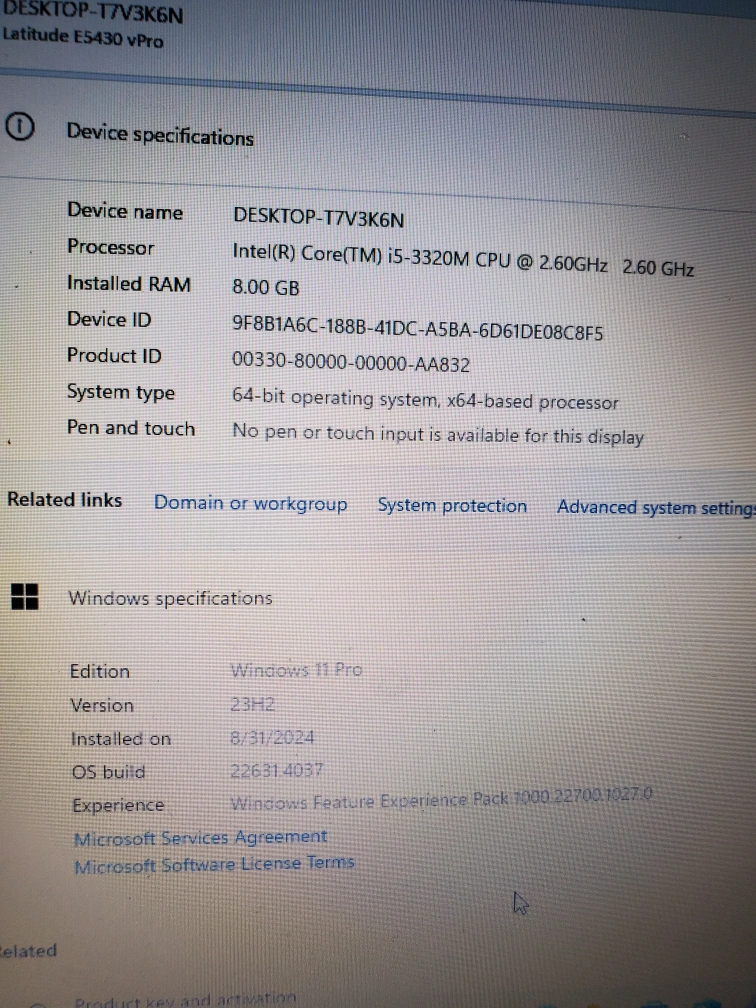
Task: Click the Product ID label
Action: (x=114, y=356)
